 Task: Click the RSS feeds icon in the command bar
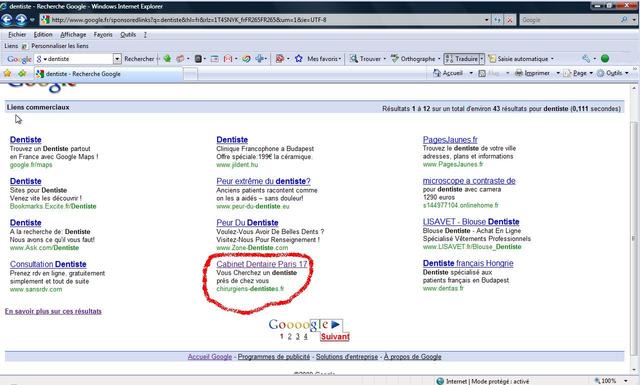tap(482, 73)
